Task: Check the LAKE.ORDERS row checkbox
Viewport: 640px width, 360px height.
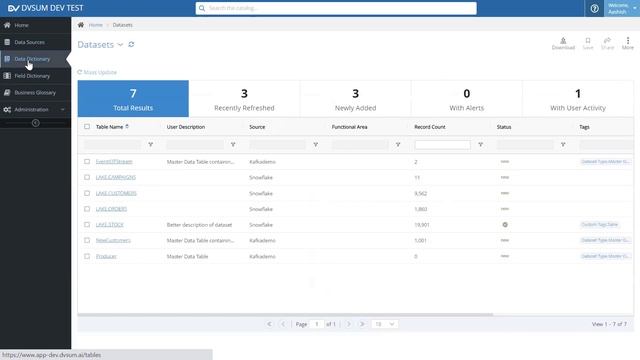Action: point(87,209)
